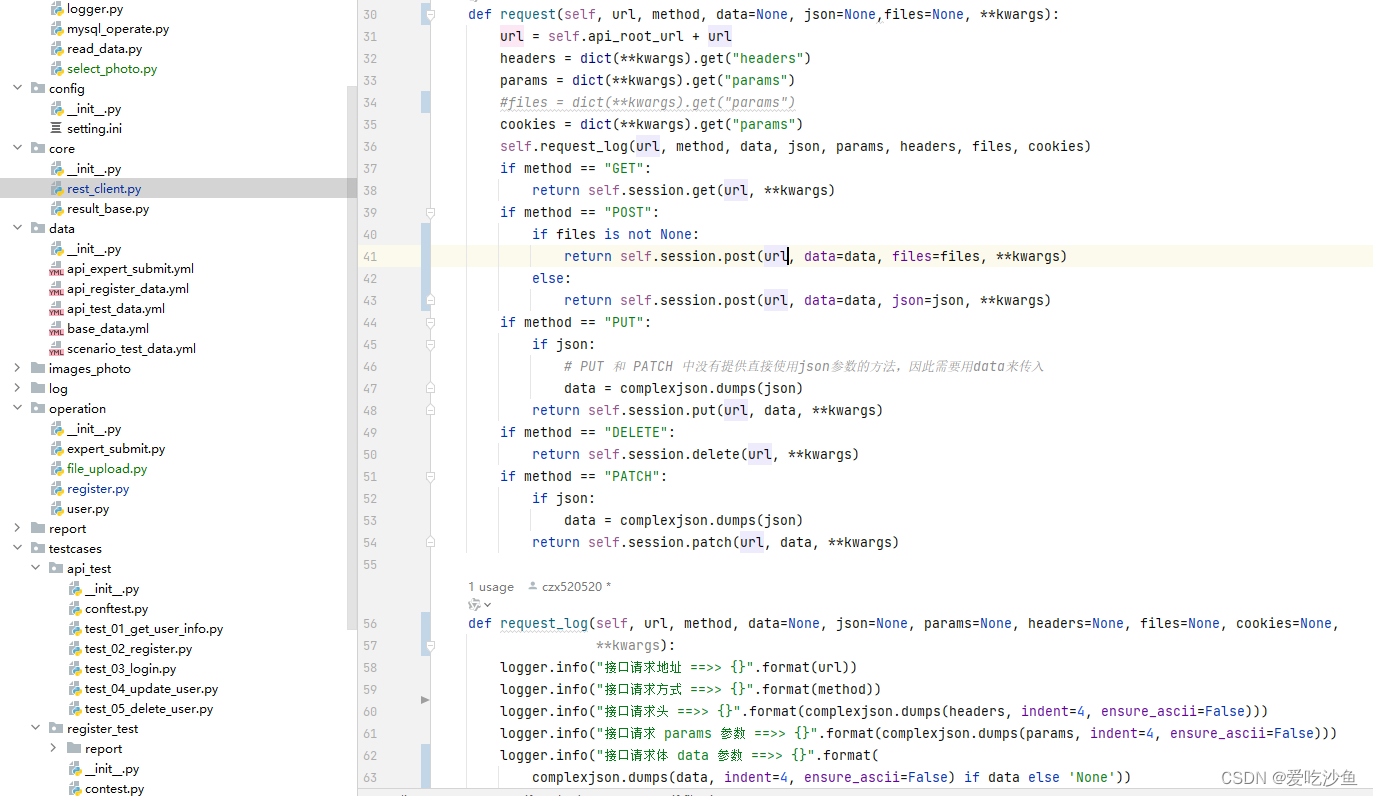
Task: Click the result_base.py file icon
Action: pos(57,209)
